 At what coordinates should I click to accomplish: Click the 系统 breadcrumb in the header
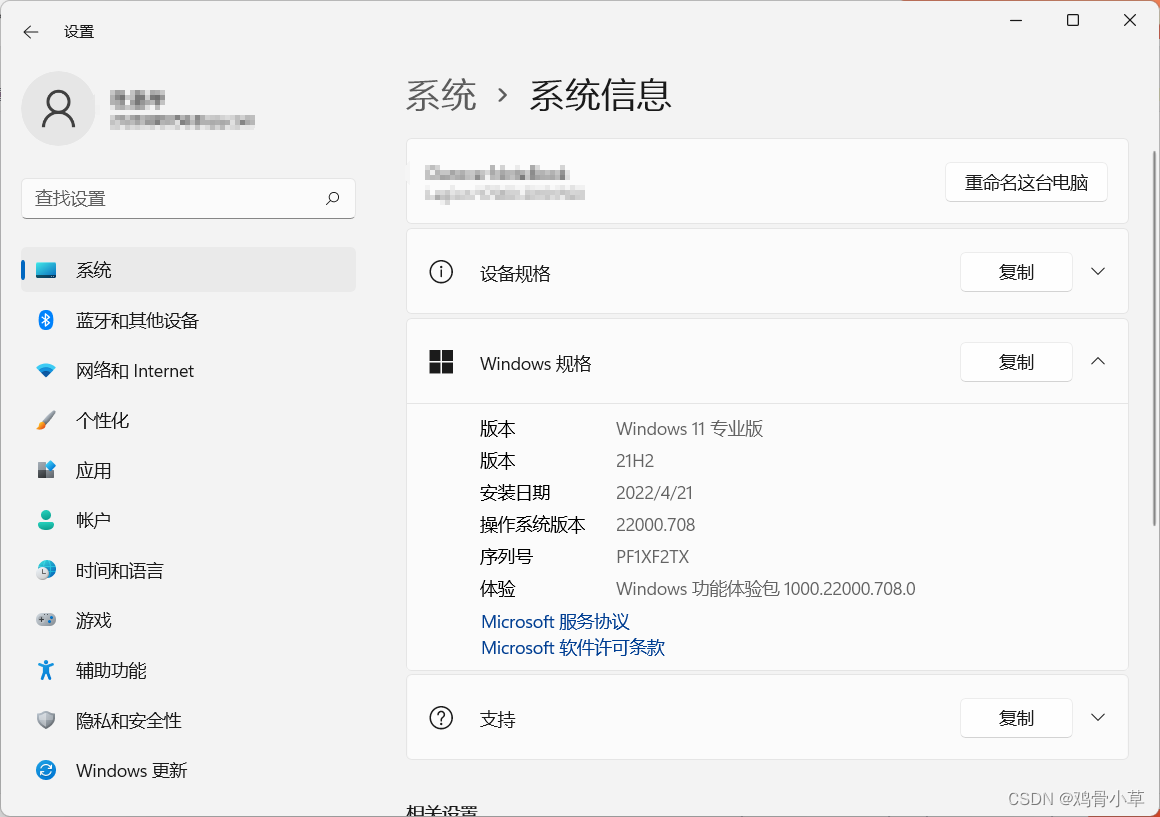click(441, 95)
